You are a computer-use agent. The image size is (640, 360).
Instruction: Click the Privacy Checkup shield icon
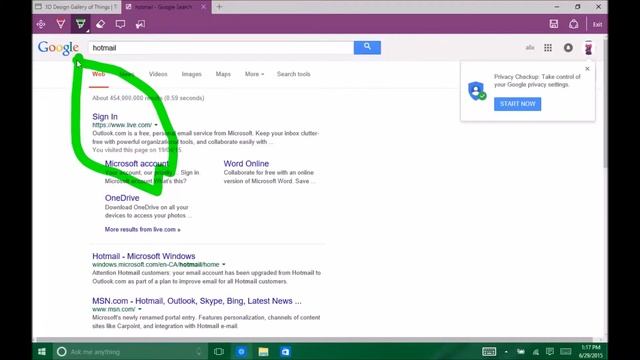[x=477, y=91]
